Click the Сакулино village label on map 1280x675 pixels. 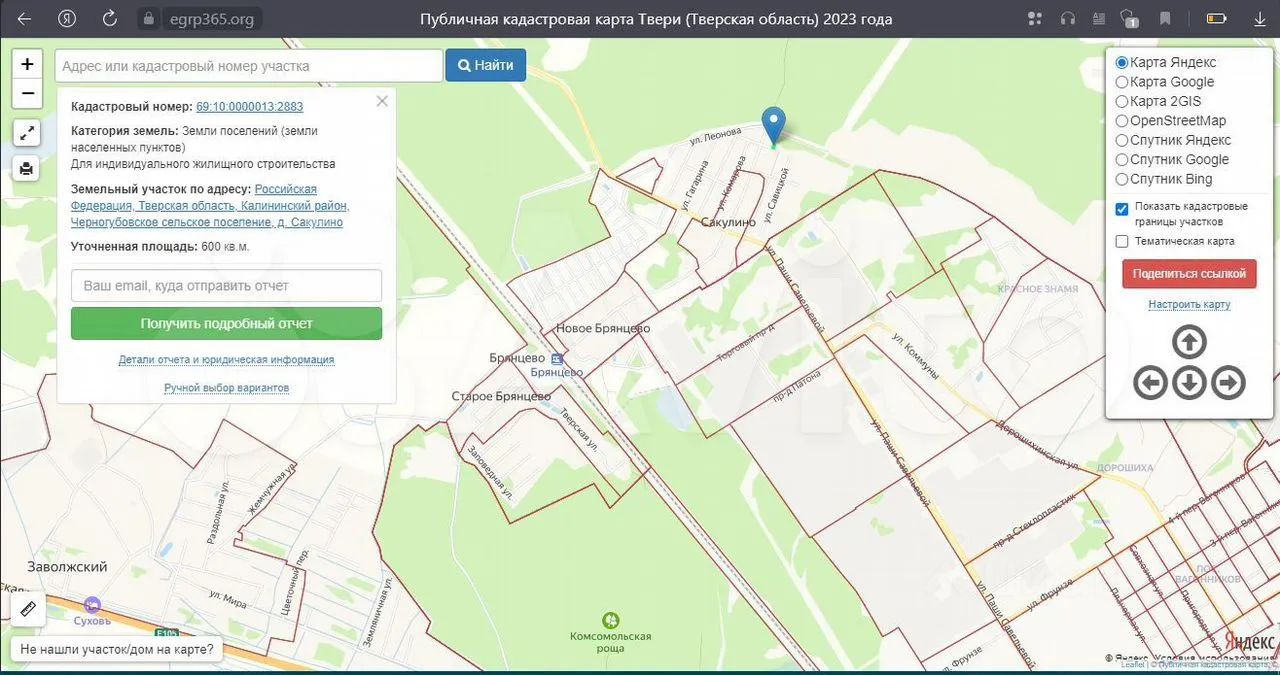(727, 223)
